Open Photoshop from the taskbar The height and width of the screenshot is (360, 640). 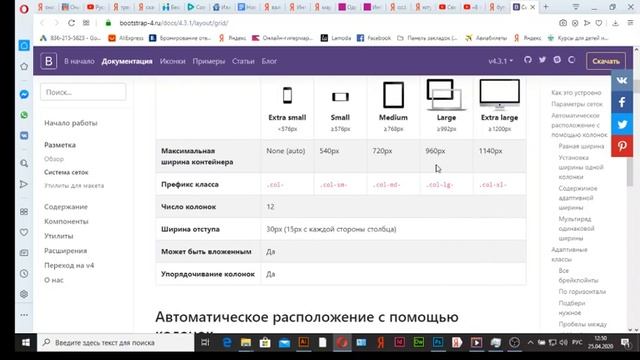438,342
